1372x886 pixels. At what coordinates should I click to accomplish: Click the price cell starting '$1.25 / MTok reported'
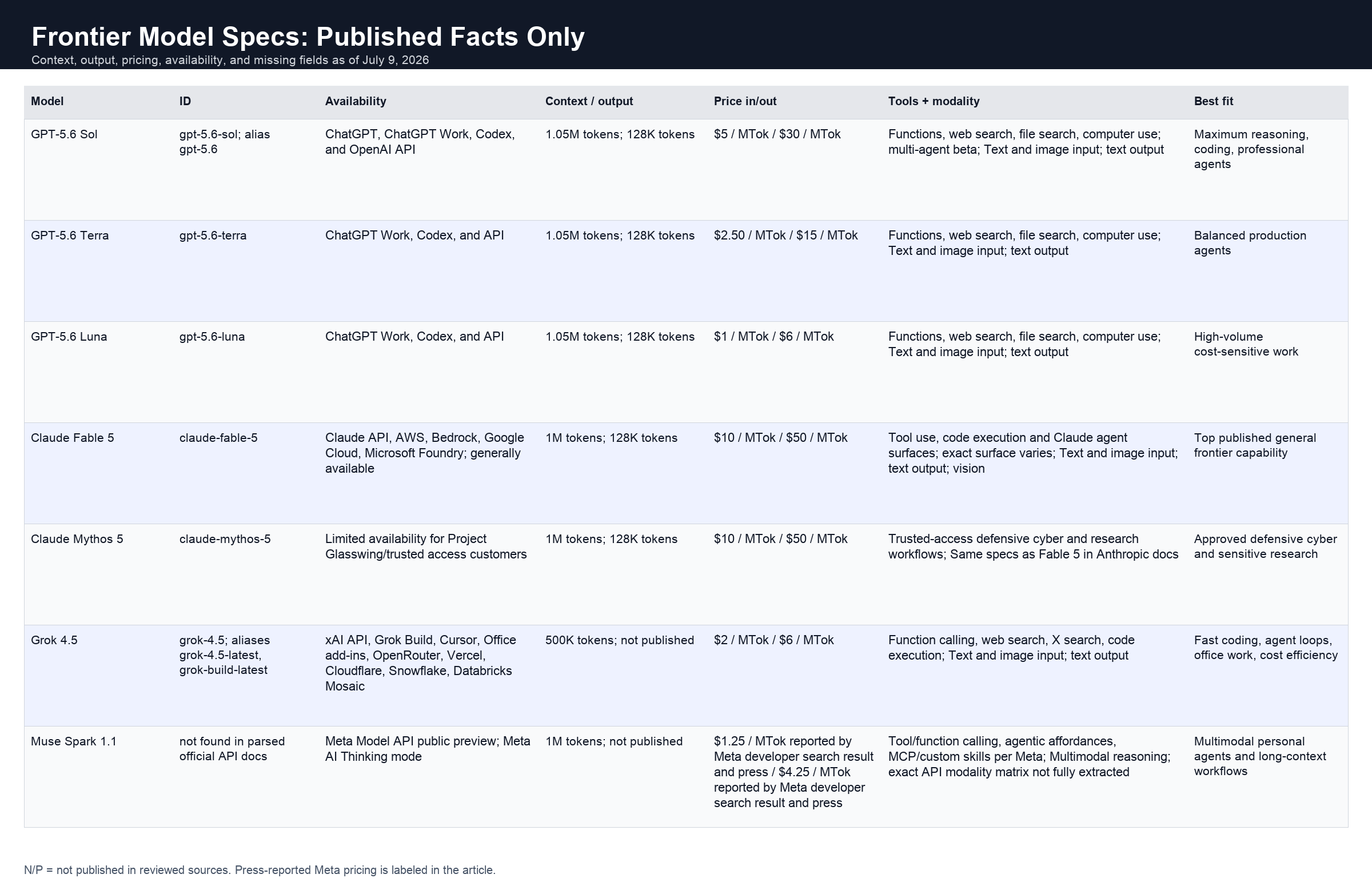(x=794, y=773)
